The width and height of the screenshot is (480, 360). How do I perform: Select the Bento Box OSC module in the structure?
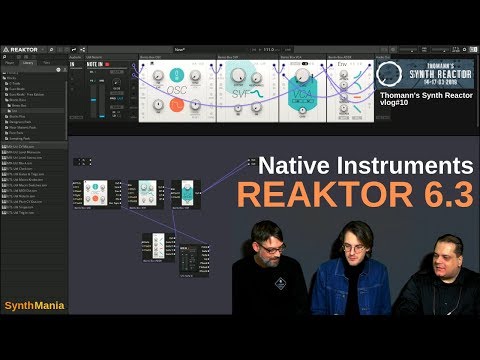(97, 195)
